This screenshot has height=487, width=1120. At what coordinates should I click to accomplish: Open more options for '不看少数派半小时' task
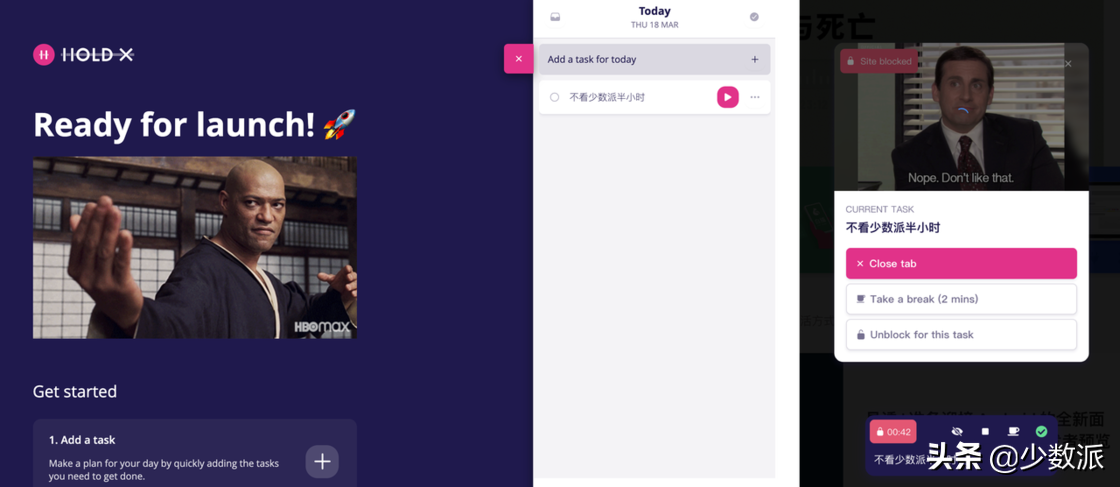tap(755, 97)
